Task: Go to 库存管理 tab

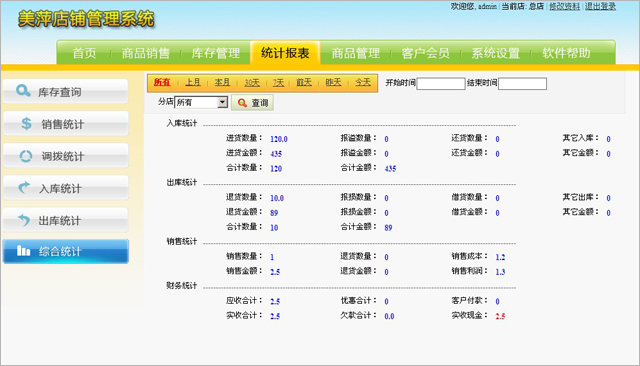Action: pos(216,53)
